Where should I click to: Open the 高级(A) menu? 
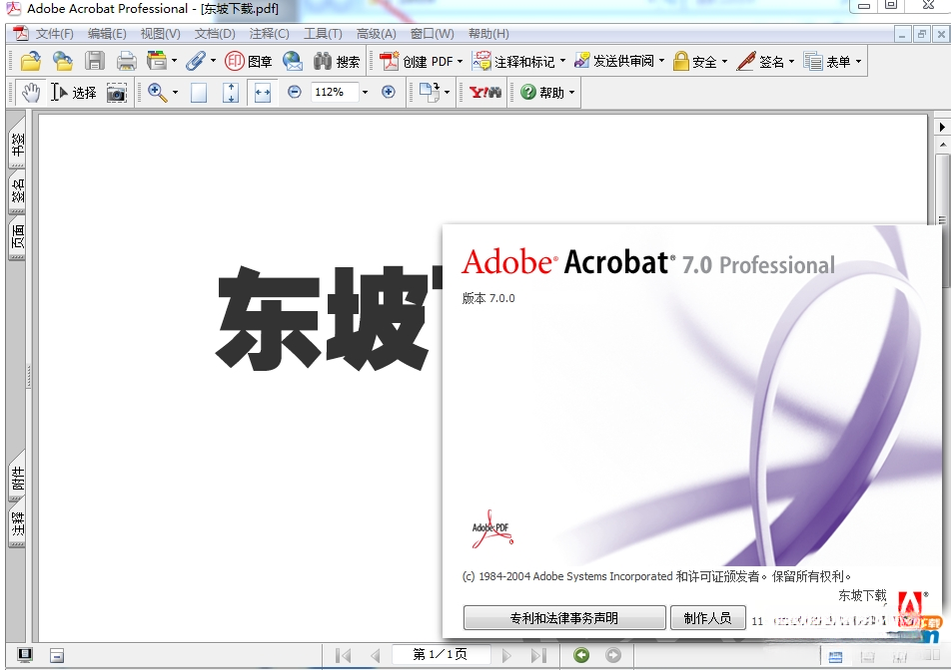[x=376, y=34]
